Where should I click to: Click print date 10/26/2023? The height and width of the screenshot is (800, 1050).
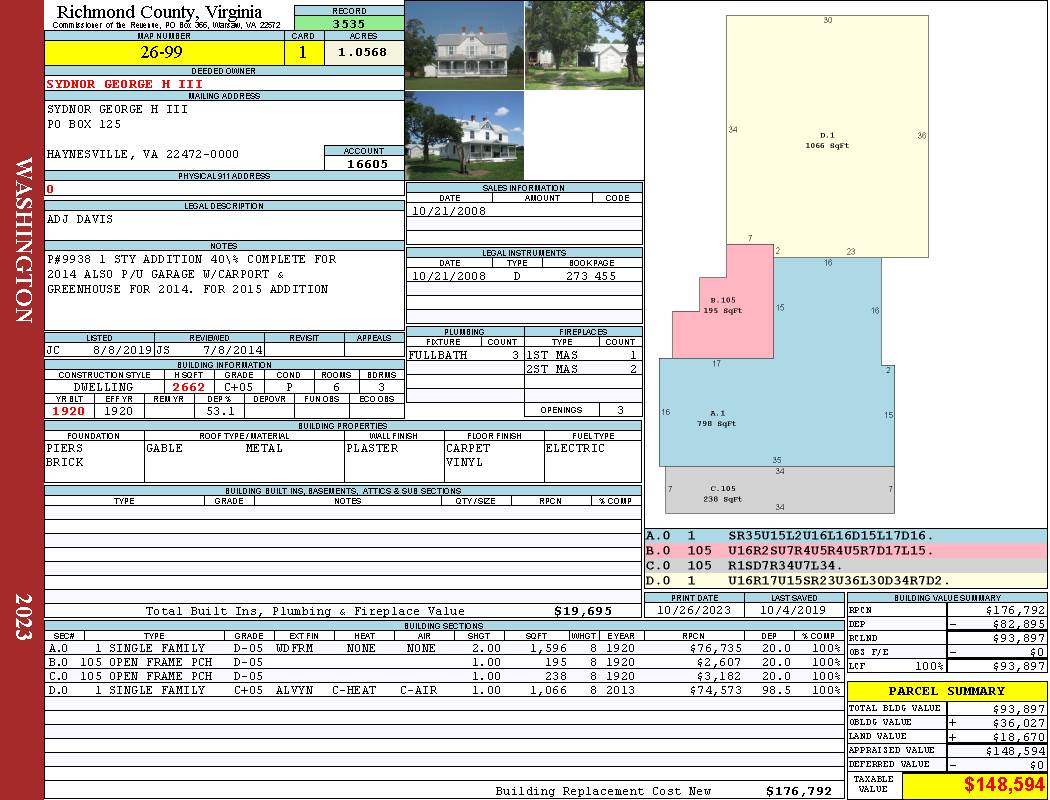(x=694, y=610)
